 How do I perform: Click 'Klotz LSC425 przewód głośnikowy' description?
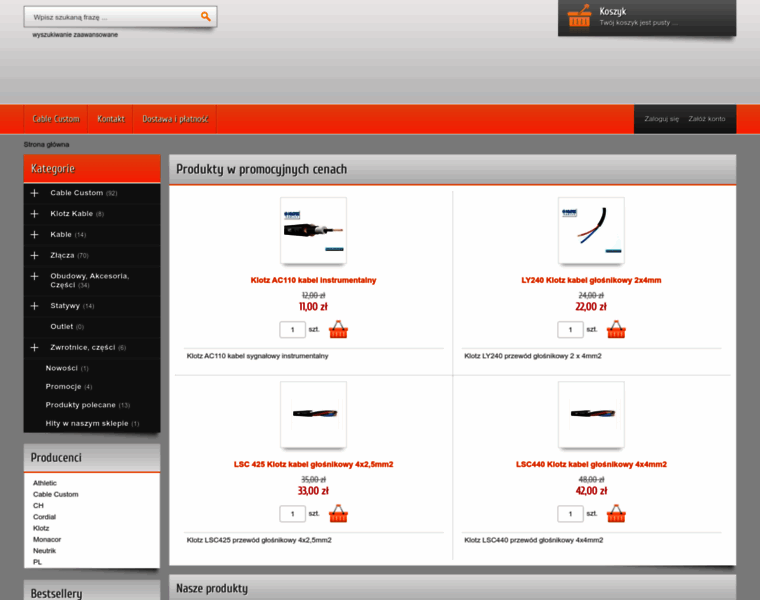point(259,540)
